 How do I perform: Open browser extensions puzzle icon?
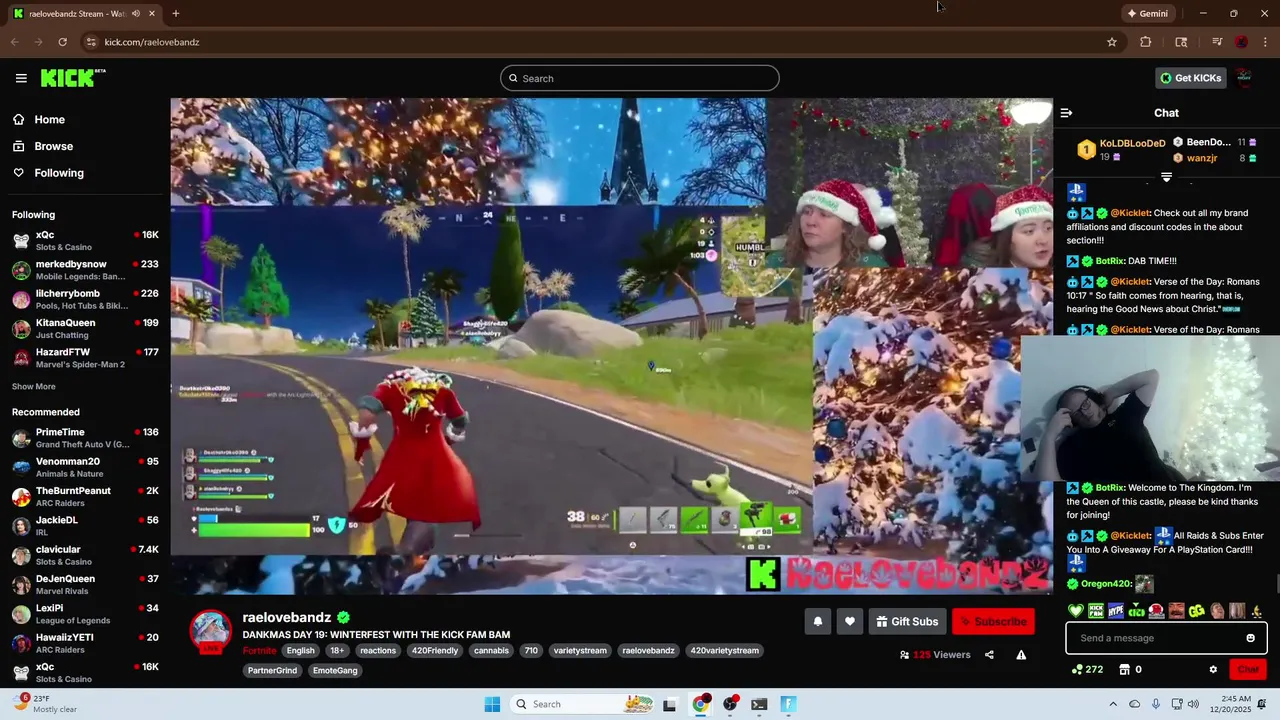(x=1146, y=42)
